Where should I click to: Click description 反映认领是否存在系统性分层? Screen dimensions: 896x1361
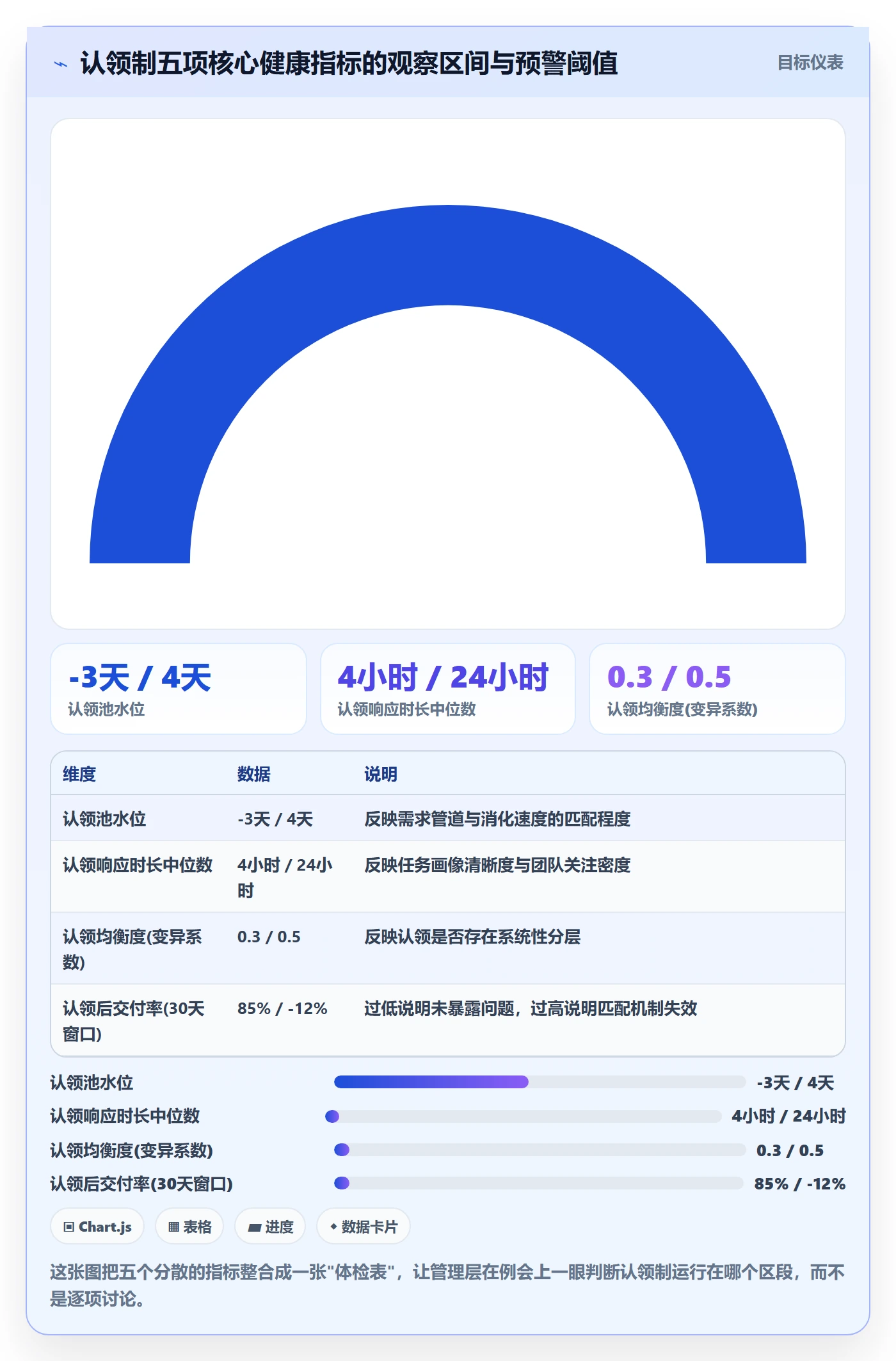point(472,937)
